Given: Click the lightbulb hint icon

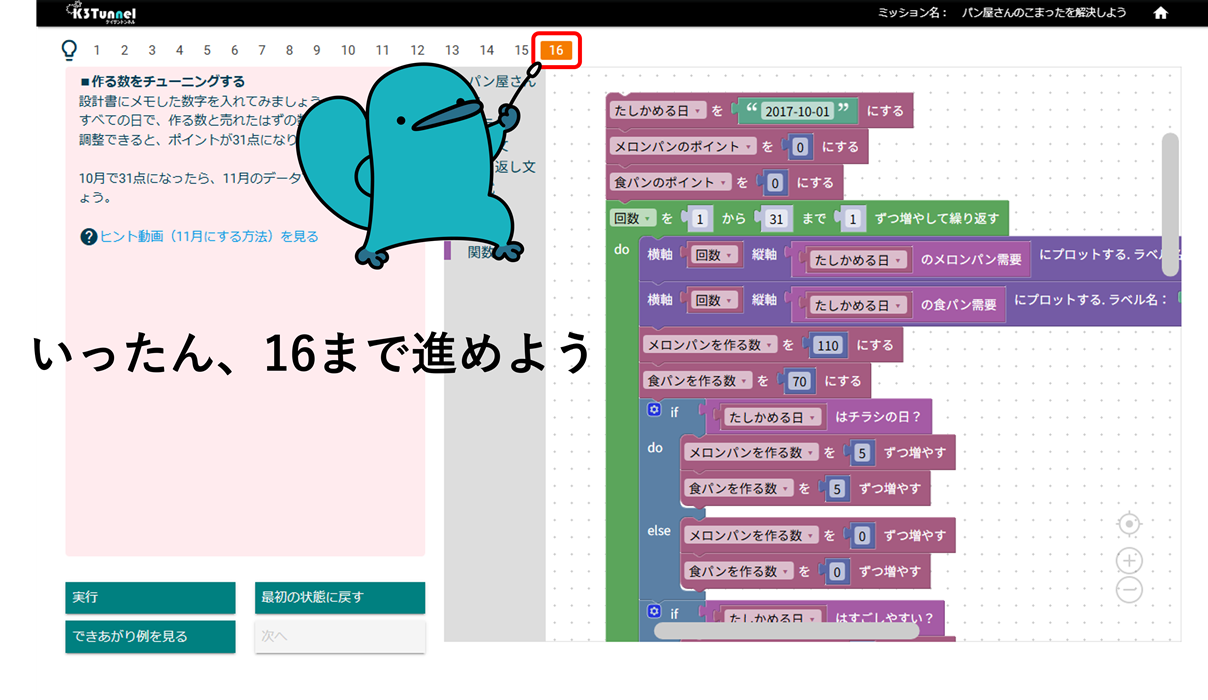Looking at the screenshot, I should (x=69, y=50).
